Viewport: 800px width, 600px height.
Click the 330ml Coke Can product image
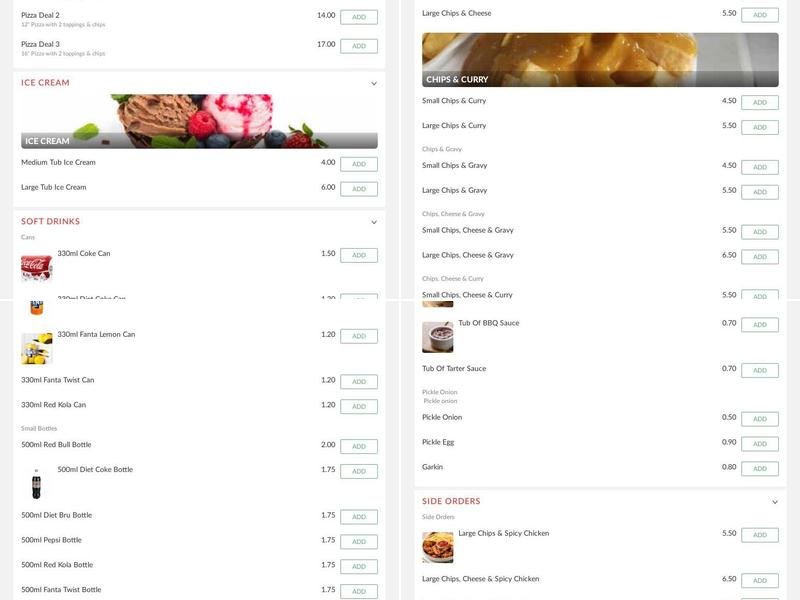36,268
